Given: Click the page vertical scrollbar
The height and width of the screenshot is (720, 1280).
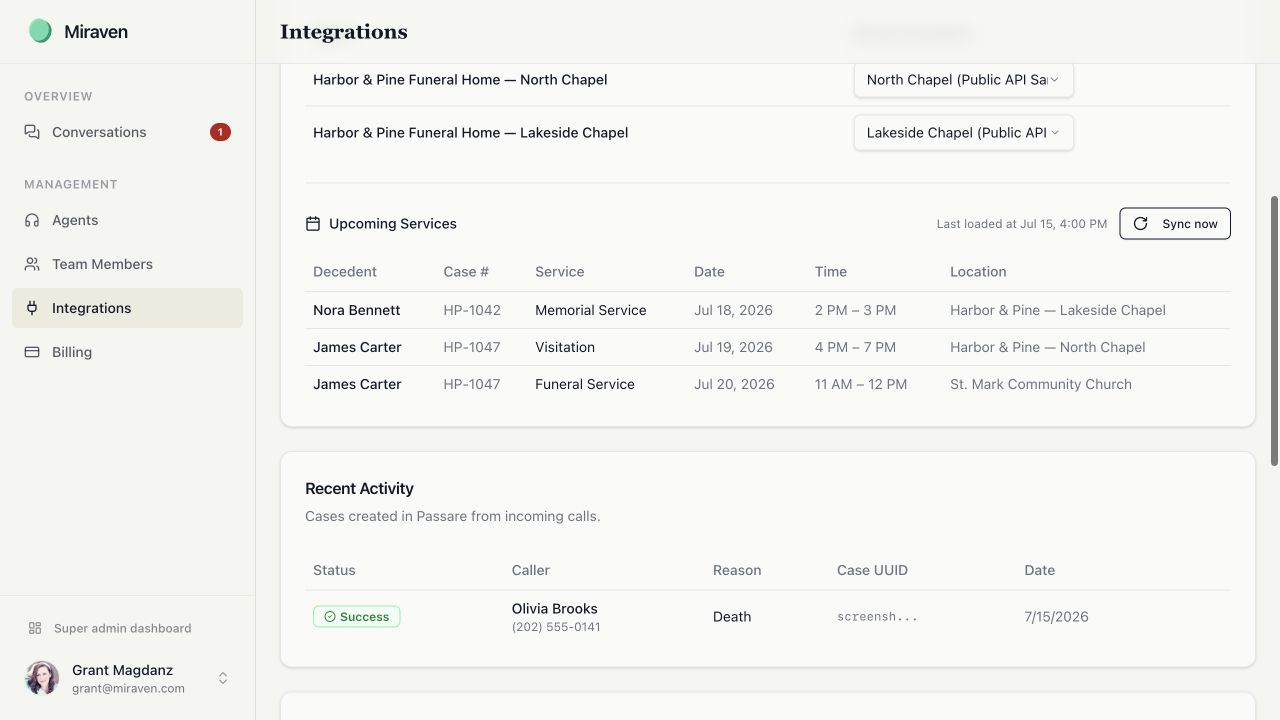Looking at the screenshot, I should click(1274, 330).
